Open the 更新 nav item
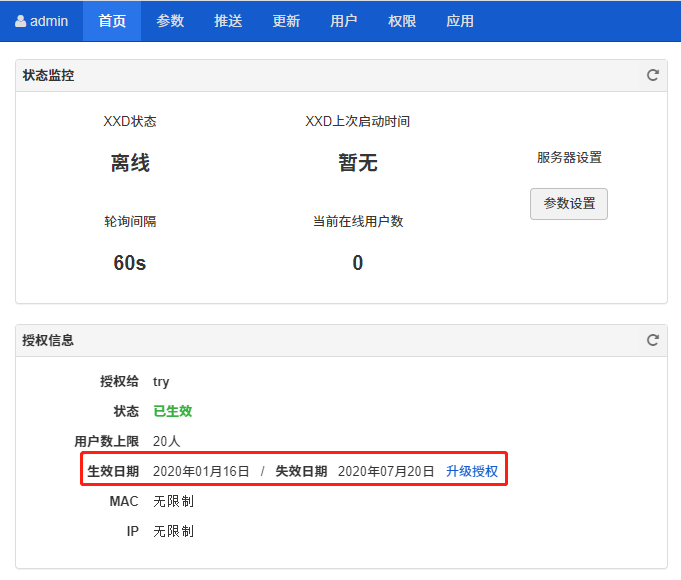 coord(286,21)
